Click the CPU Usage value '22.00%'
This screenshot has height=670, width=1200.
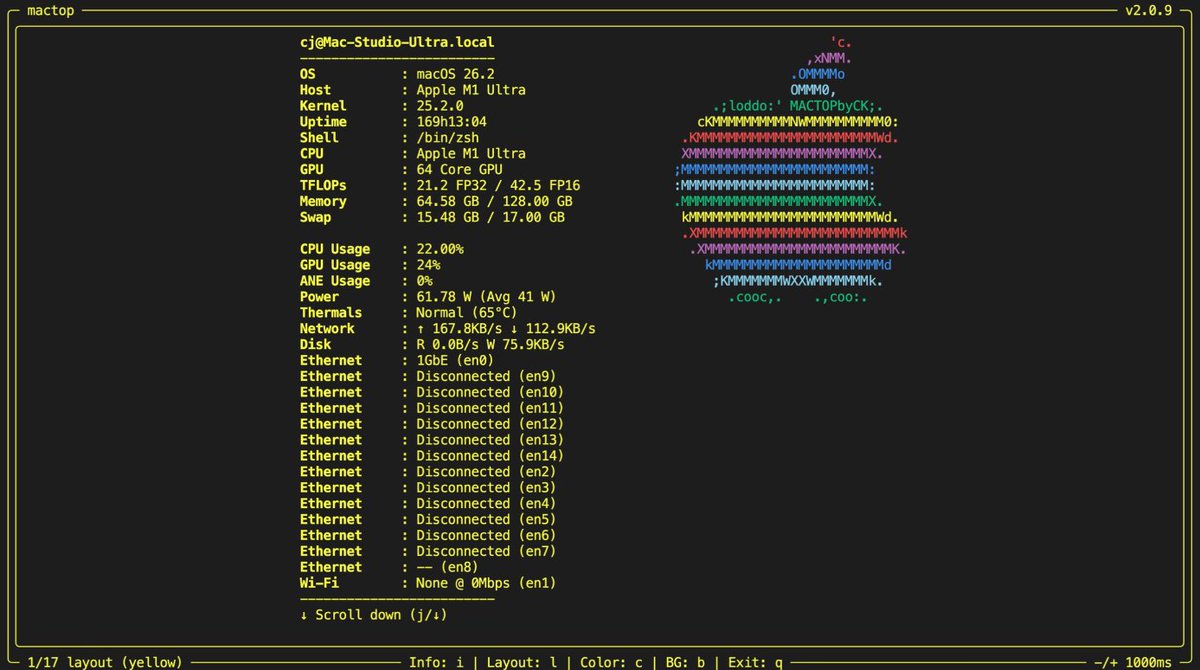coord(440,249)
